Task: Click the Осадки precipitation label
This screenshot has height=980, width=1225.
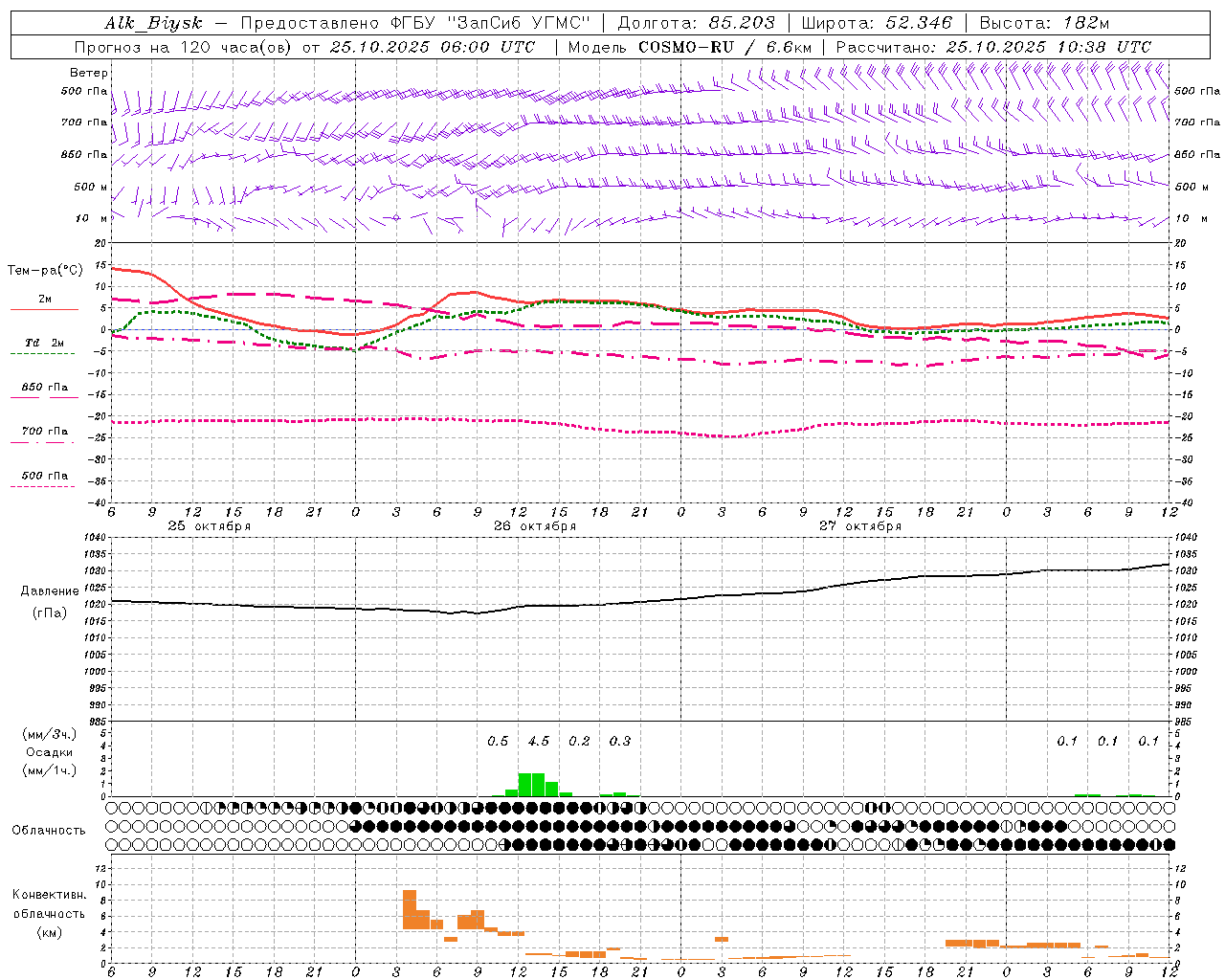Action: tap(50, 752)
